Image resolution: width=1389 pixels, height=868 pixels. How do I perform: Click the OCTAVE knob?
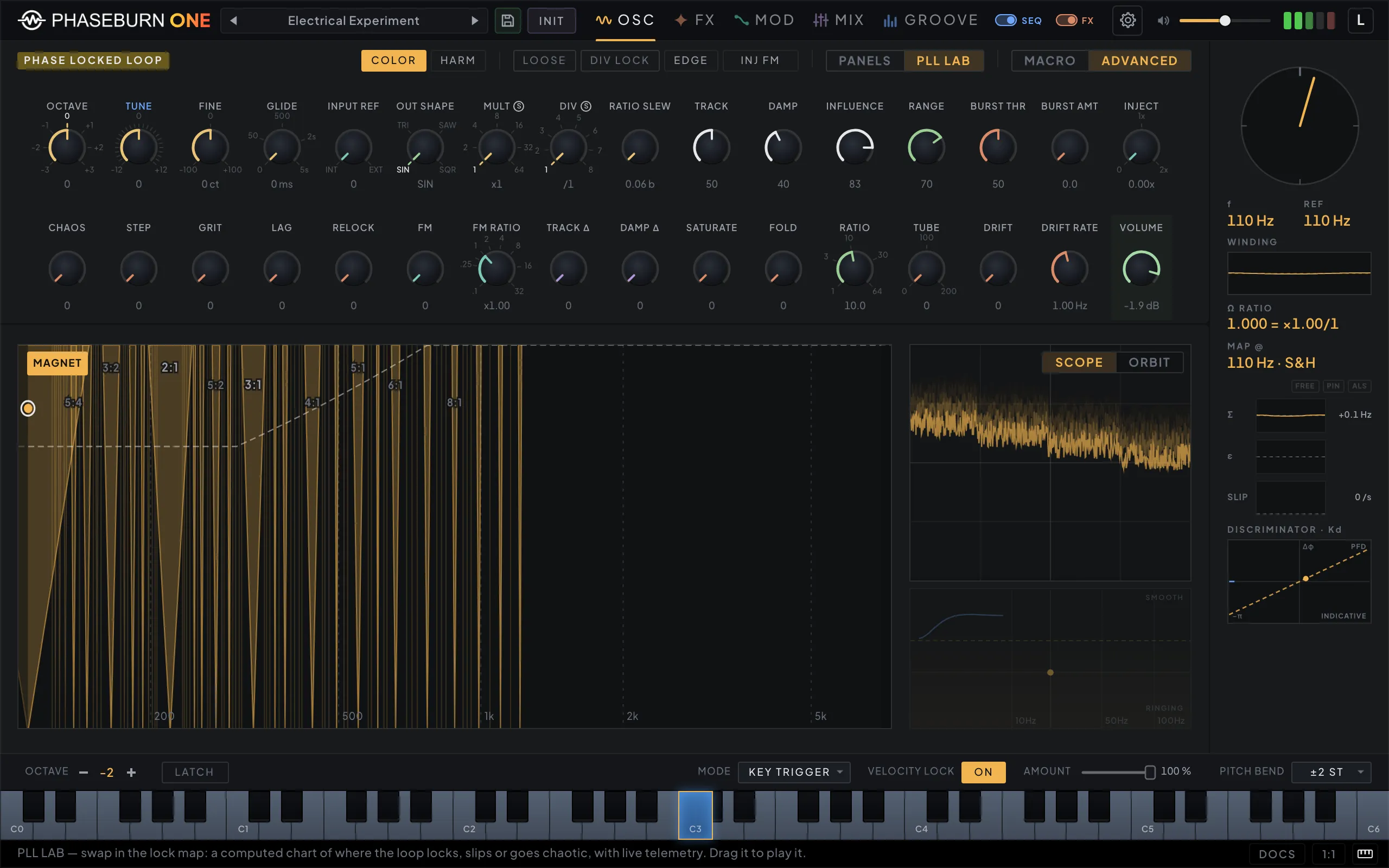67,147
